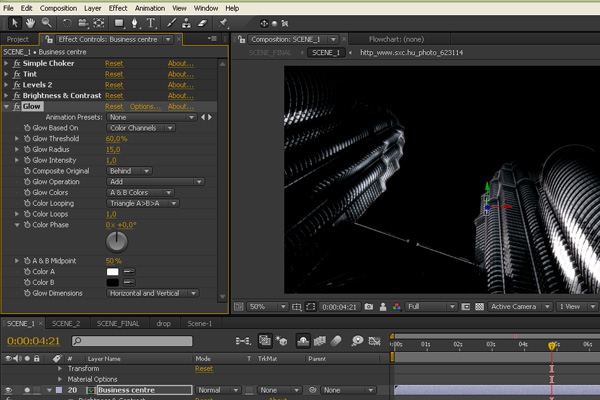Image resolution: width=600 pixels, height=400 pixels.
Task: Toggle Glow Threshold stopwatch
Action: (27, 139)
